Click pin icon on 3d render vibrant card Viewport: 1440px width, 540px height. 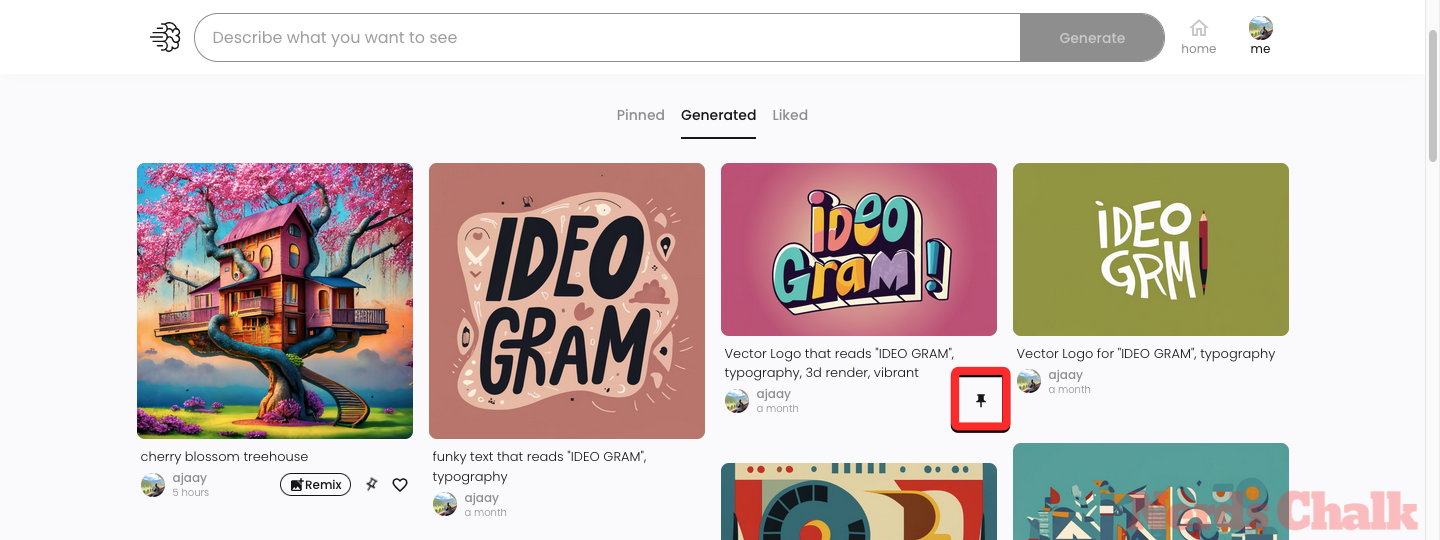point(981,400)
